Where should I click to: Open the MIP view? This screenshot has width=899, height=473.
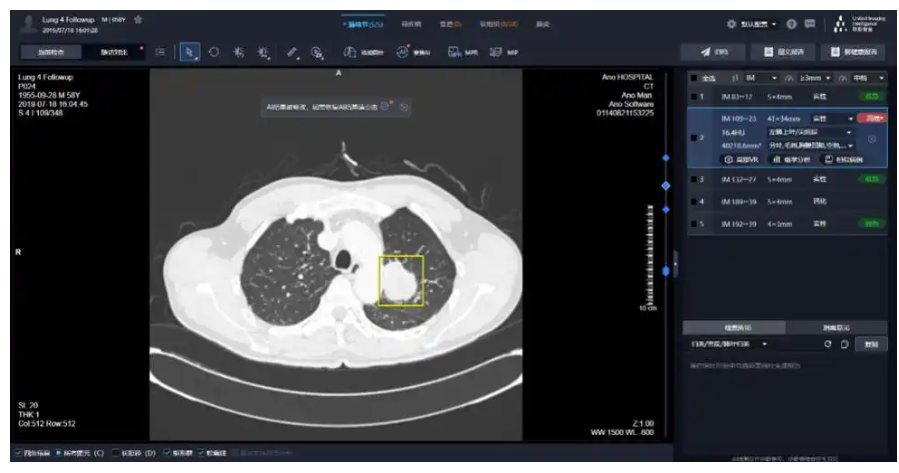(x=504, y=52)
